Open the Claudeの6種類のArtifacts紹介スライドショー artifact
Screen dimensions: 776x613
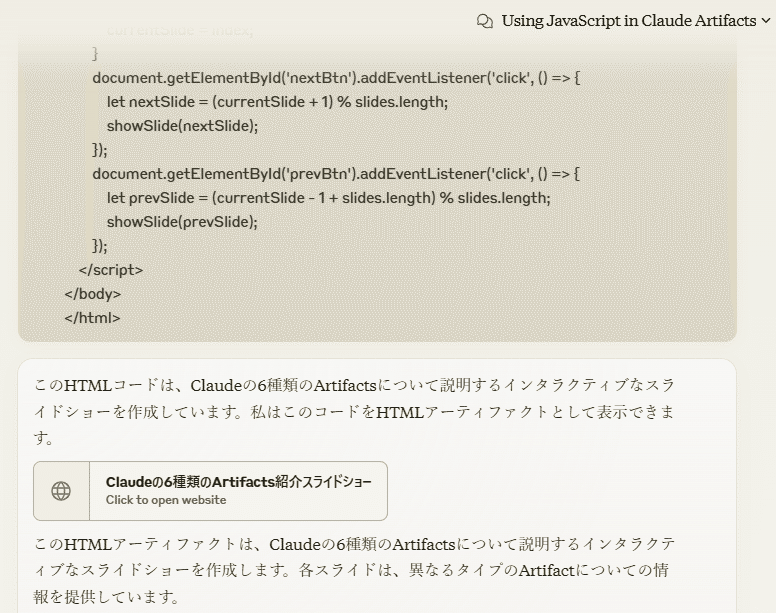point(210,491)
